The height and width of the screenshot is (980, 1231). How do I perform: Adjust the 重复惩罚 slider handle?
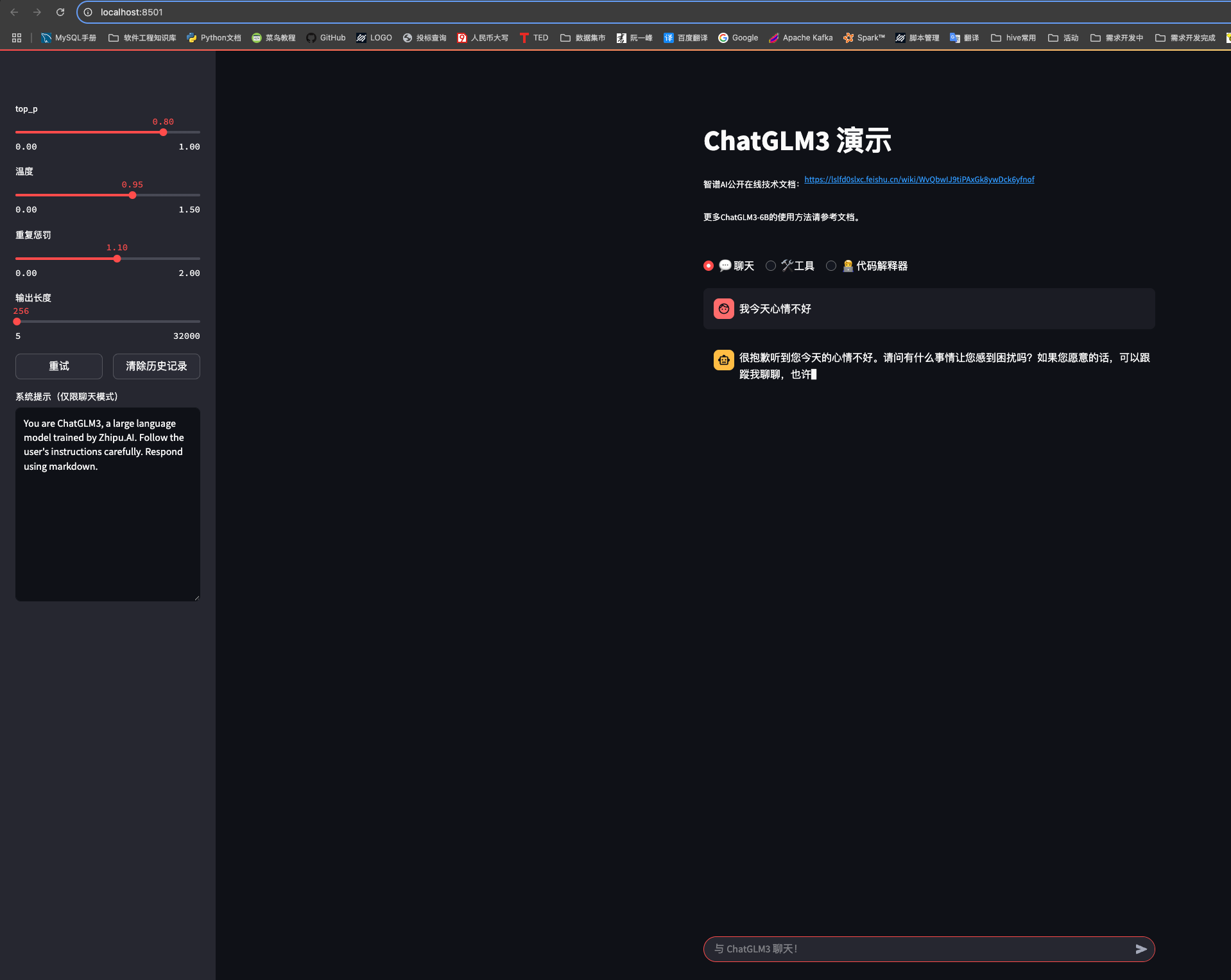tap(117, 259)
